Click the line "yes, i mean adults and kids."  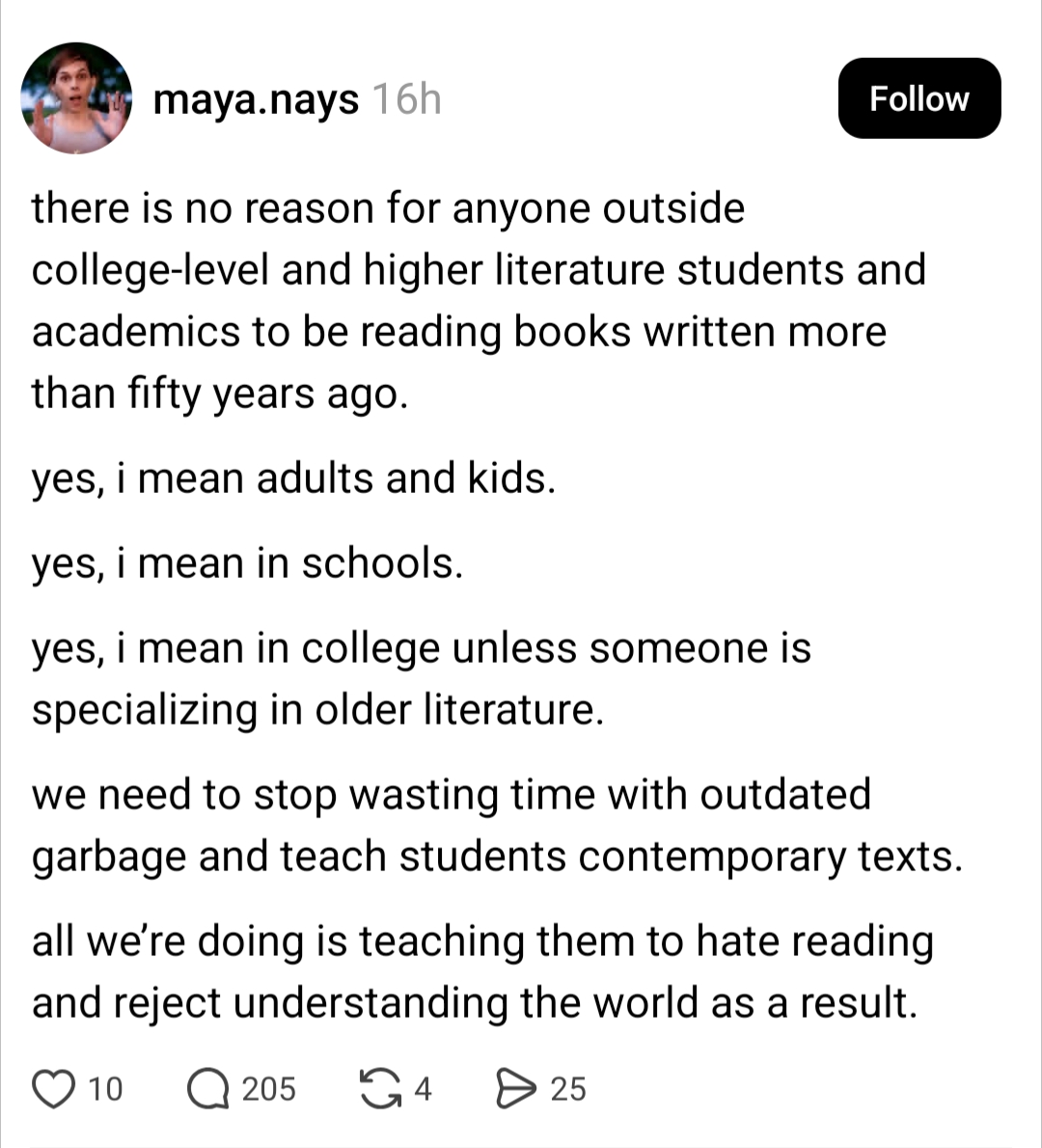click(293, 478)
